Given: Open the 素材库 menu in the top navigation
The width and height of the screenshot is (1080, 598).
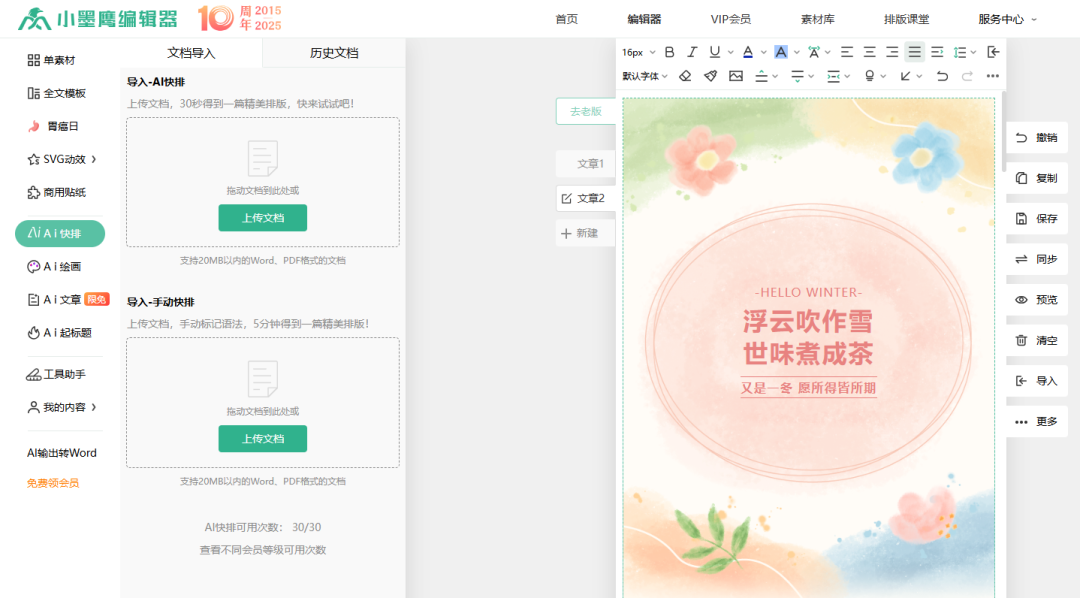Looking at the screenshot, I should (x=817, y=17).
